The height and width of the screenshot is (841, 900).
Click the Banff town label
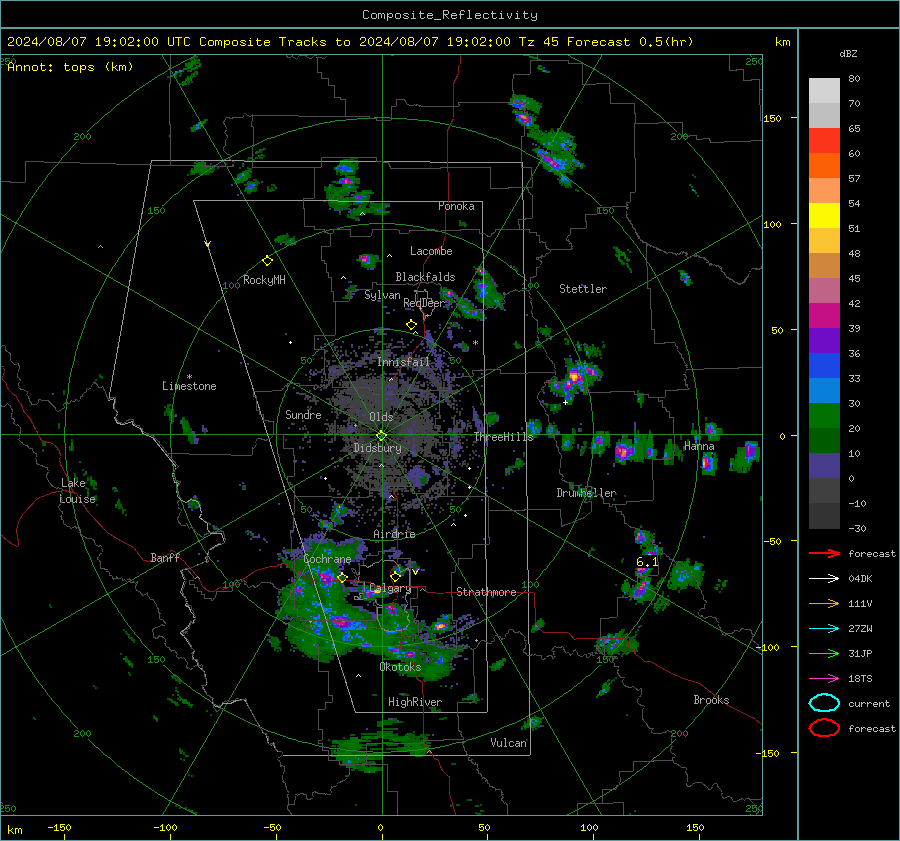(x=165, y=557)
